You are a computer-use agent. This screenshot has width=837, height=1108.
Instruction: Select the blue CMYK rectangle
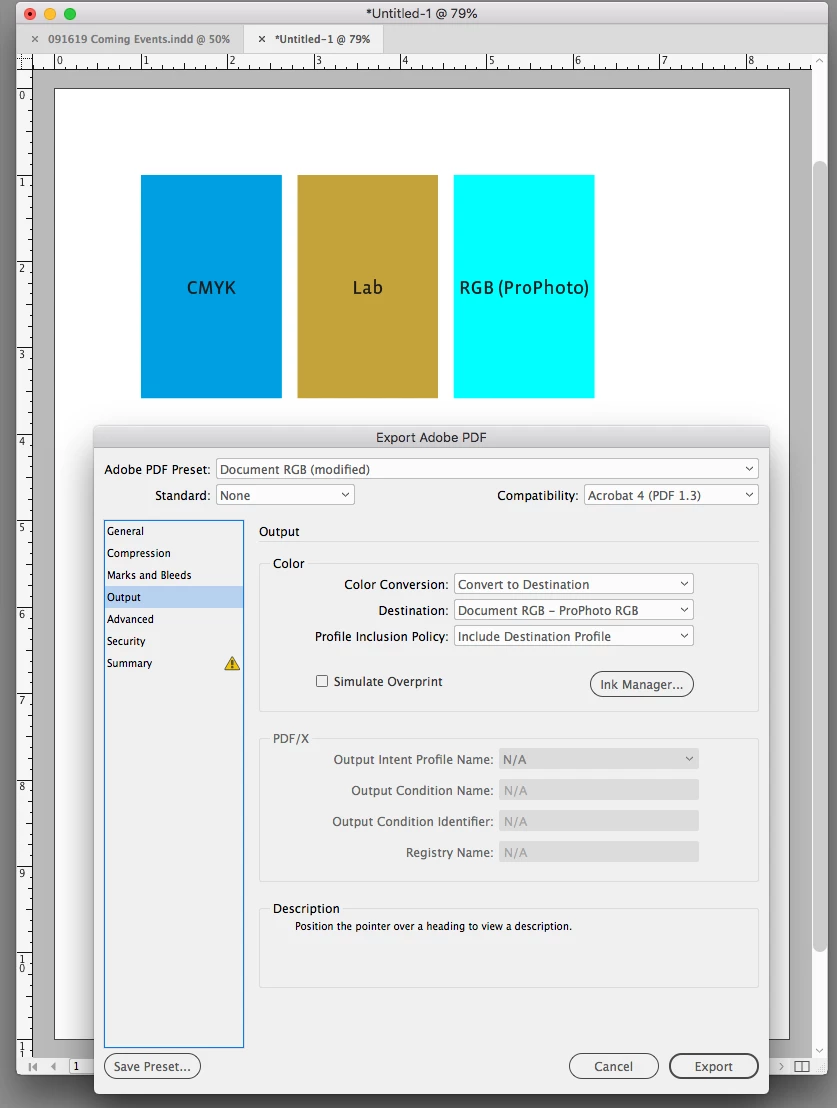(211, 286)
